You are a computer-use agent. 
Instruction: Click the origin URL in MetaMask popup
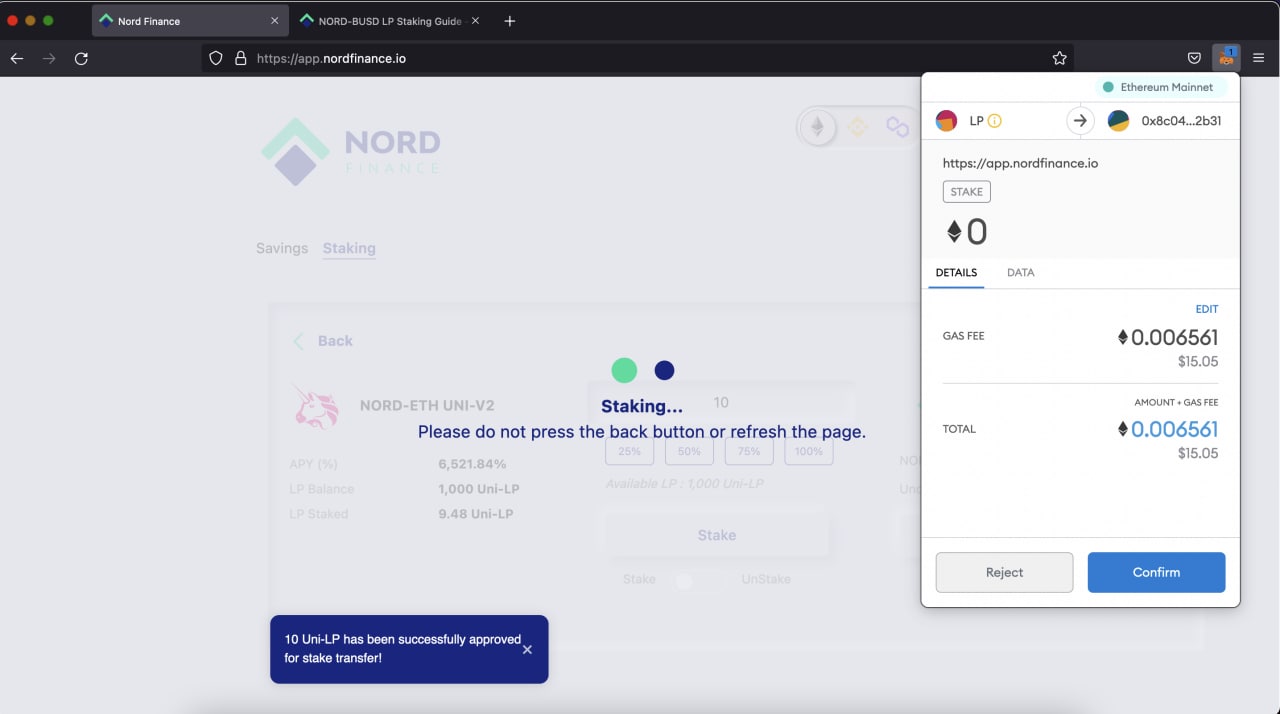tap(1020, 163)
